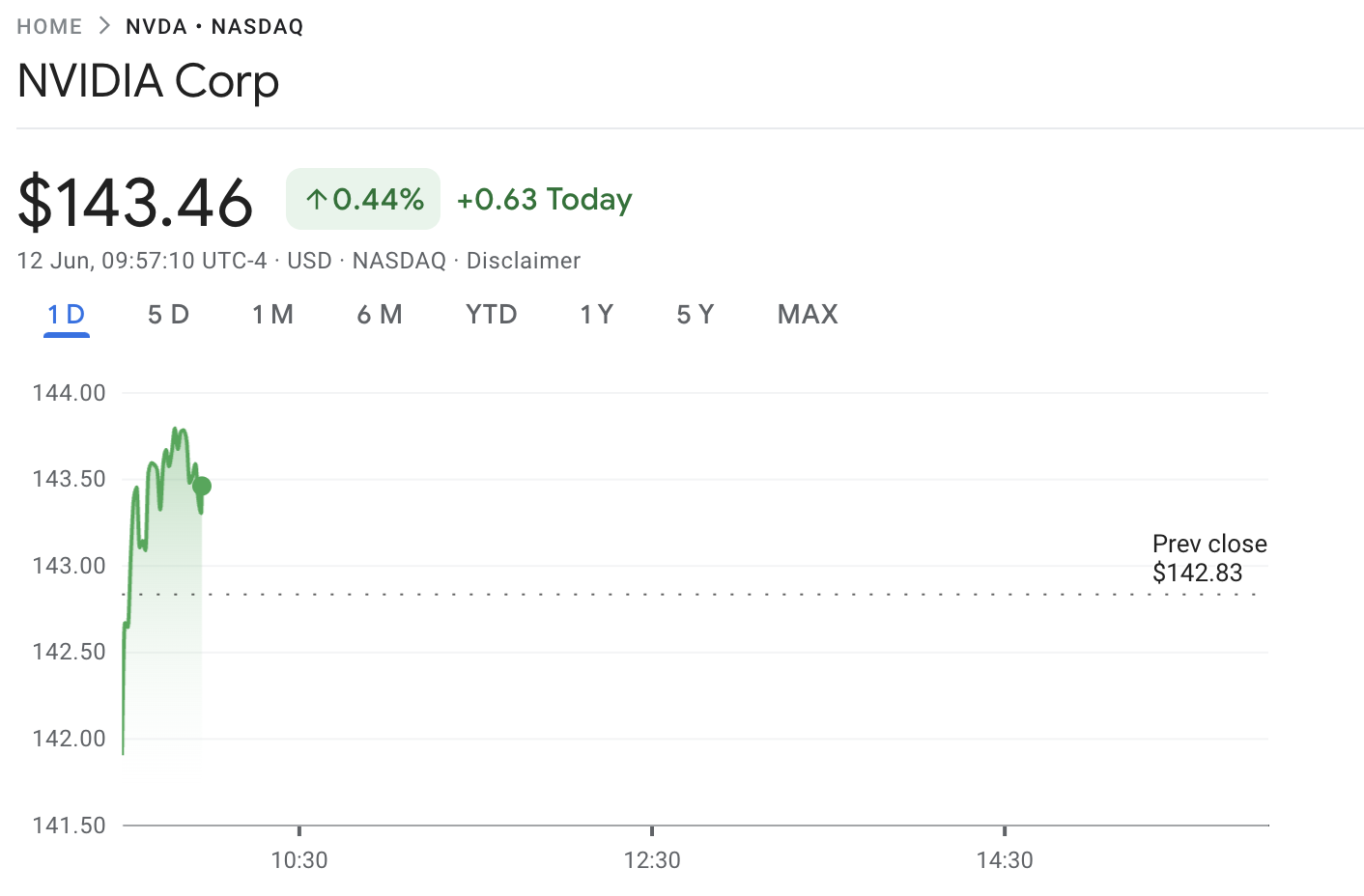1364x896 pixels.
Task: Click the 12:30 time axis marker
Action: [x=652, y=859]
